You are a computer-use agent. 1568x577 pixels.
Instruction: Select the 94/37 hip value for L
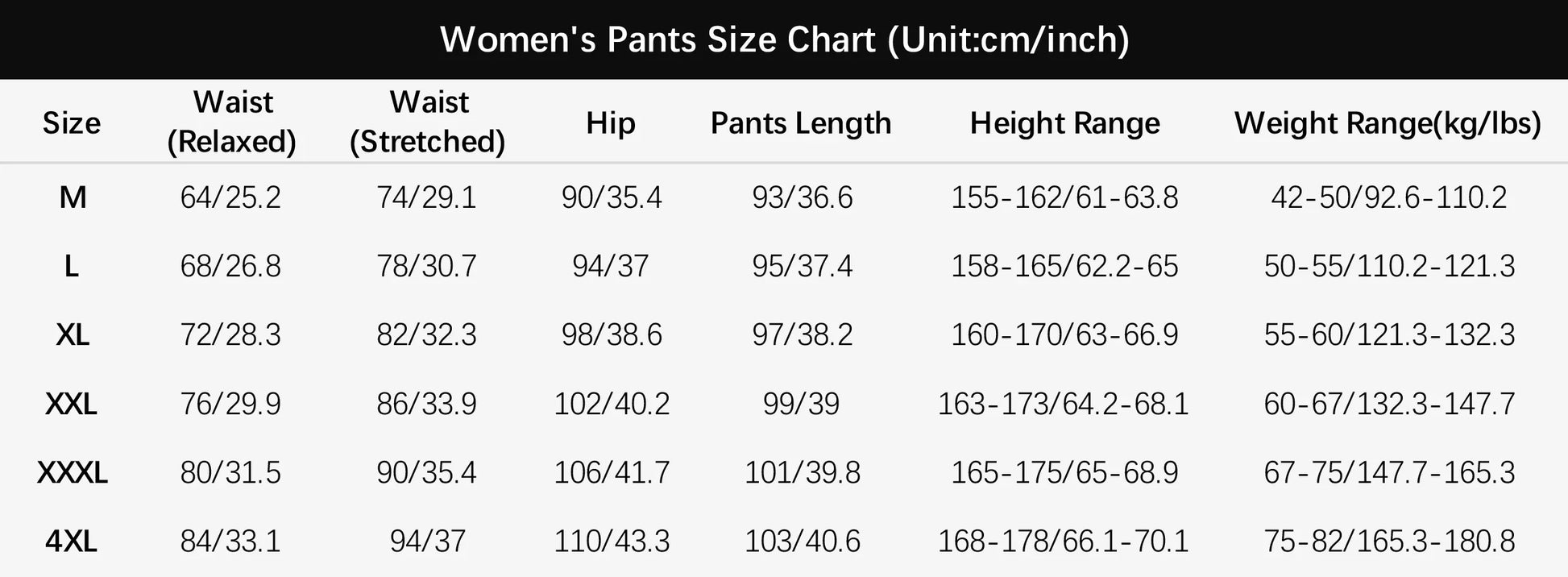click(611, 266)
